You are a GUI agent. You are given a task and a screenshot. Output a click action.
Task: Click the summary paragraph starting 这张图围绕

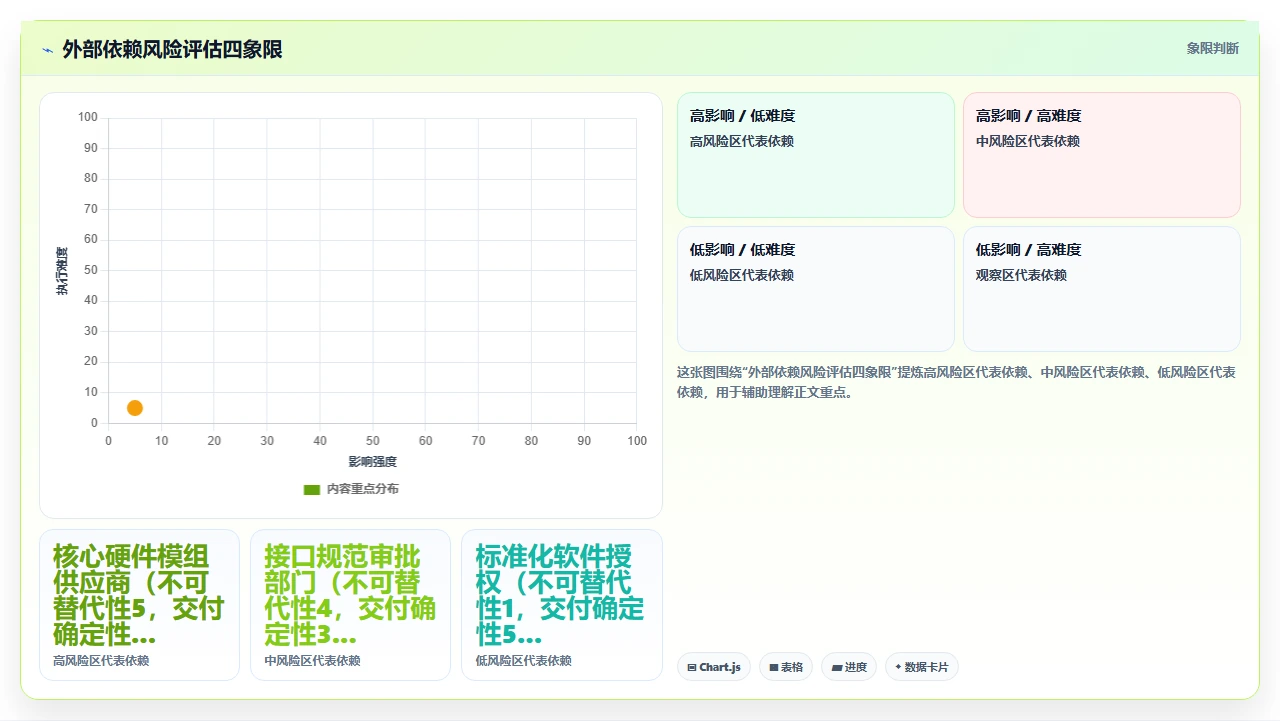click(x=957, y=382)
